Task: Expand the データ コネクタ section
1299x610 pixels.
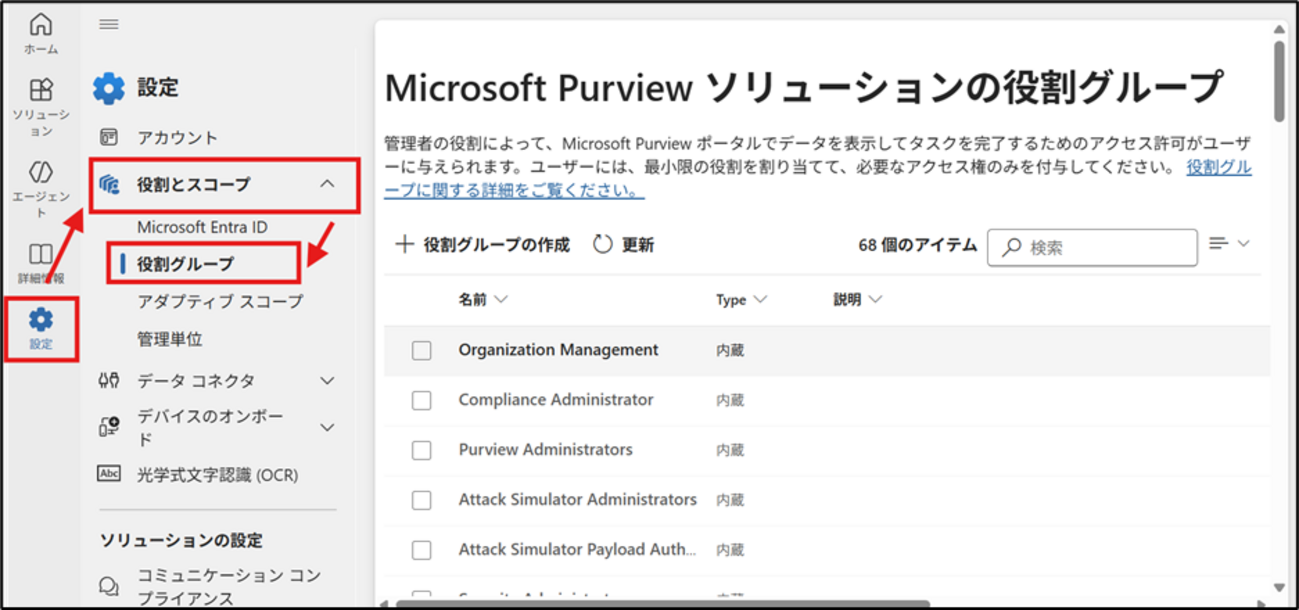Action: click(x=326, y=381)
